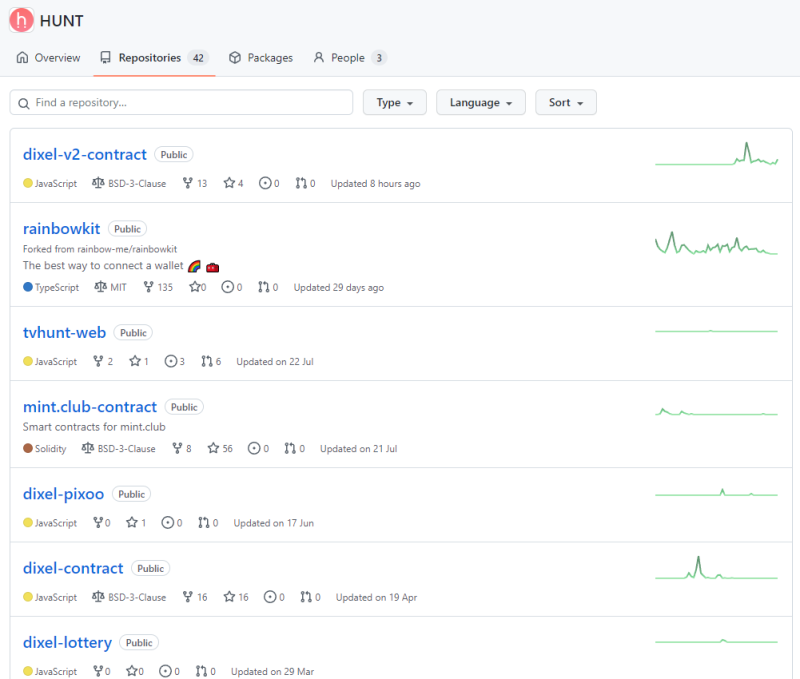View dixel-pixoo pull requests

[x=208, y=523]
